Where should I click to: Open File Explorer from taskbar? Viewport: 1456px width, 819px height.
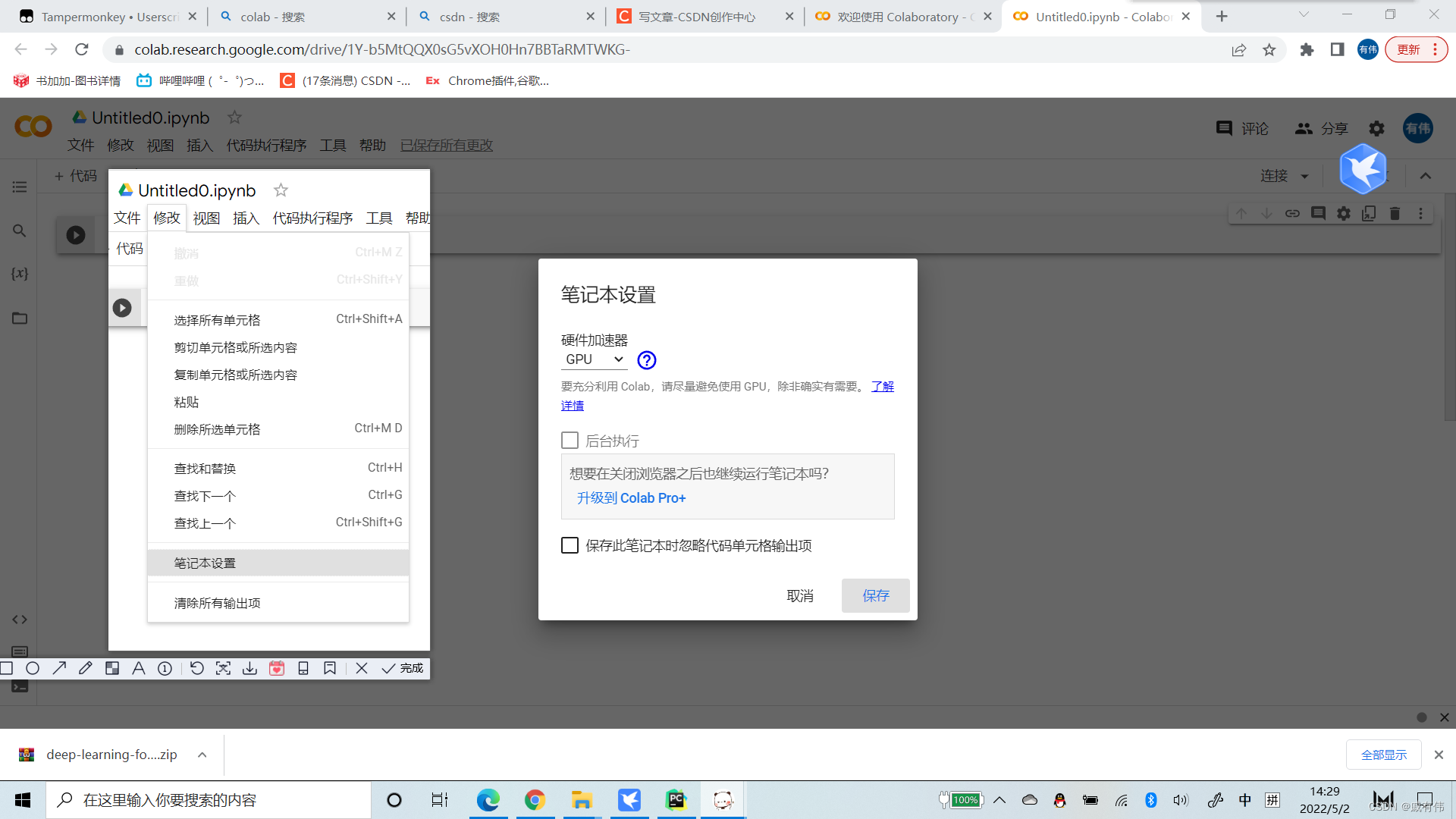pos(582,800)
